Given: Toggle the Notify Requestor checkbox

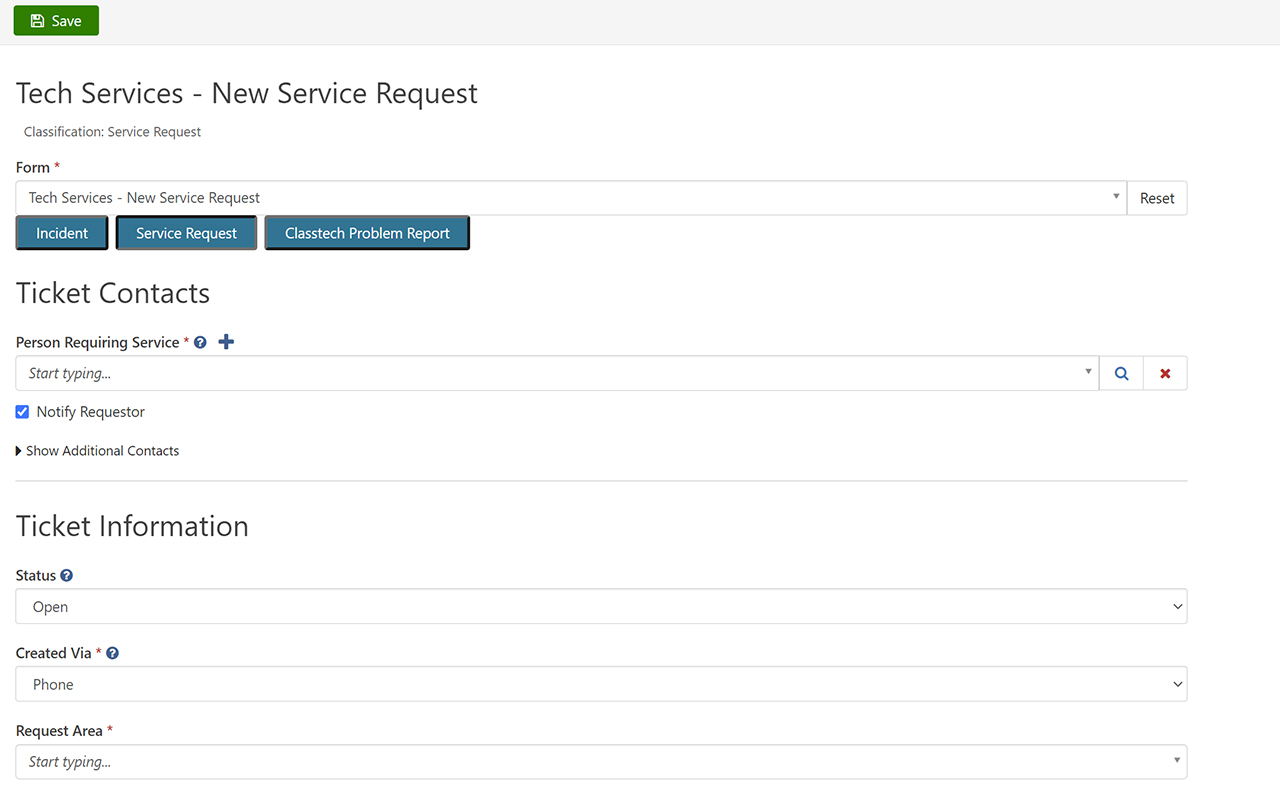Looking at the screenshot, I should [22, 412].
